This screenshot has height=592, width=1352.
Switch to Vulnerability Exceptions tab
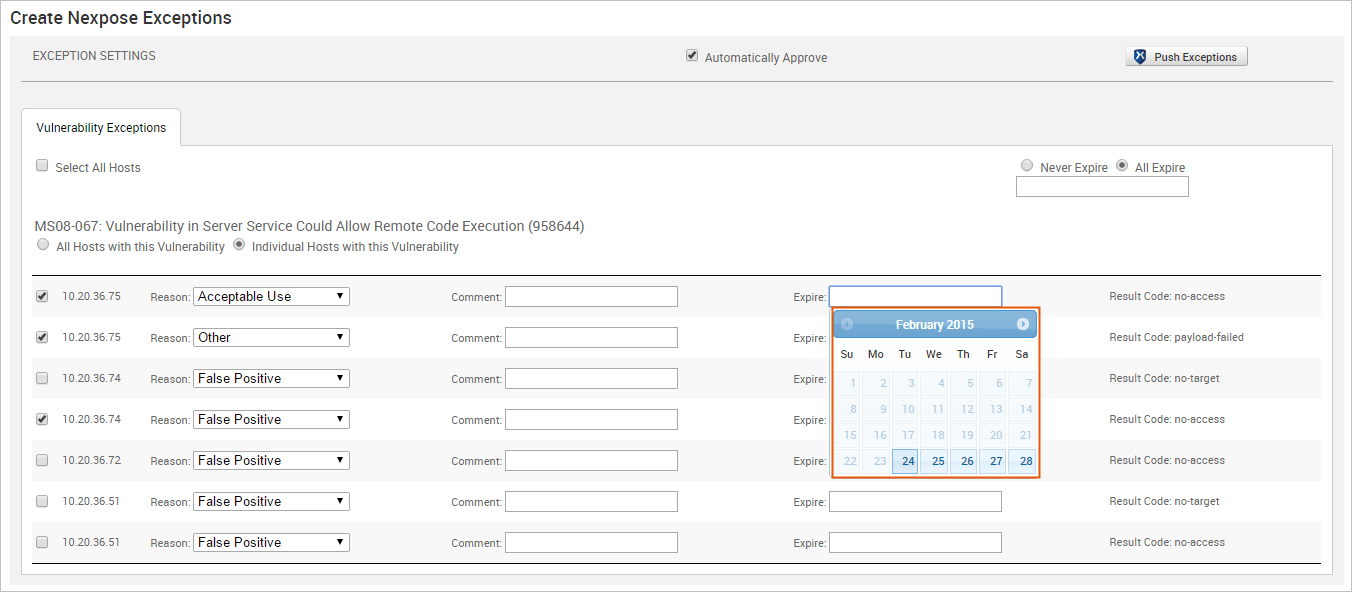(101, 128)
